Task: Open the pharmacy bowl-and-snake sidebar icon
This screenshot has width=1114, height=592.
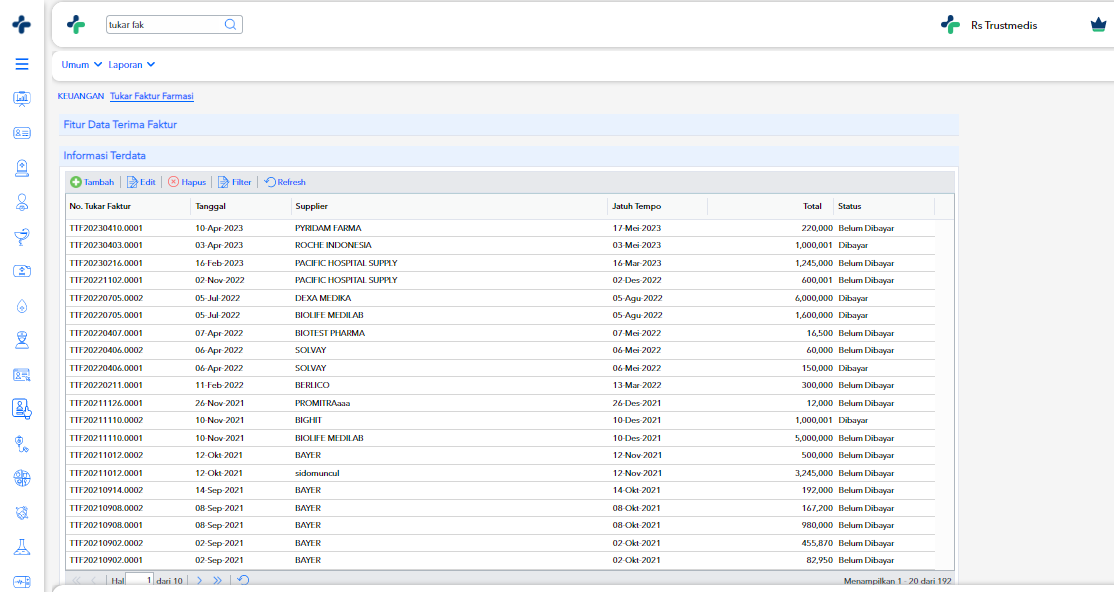Action: (22, 237)
